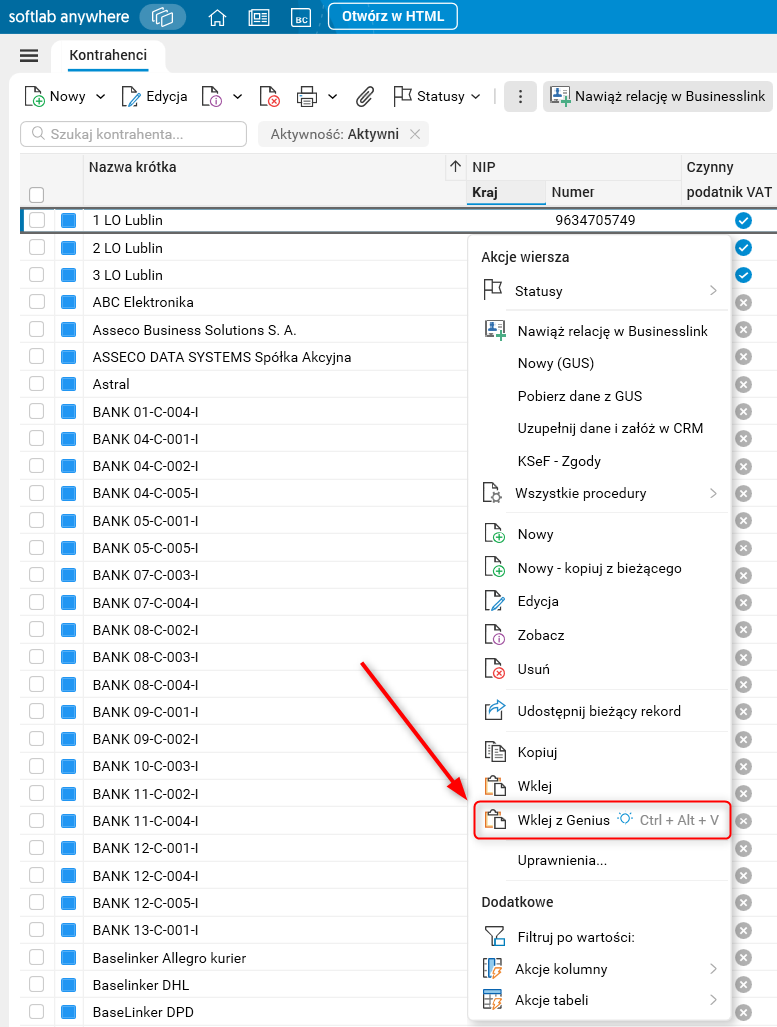Tick the checkbox for 1 LO Lublin
777x1027 pixels.
[x=37, y=220]
